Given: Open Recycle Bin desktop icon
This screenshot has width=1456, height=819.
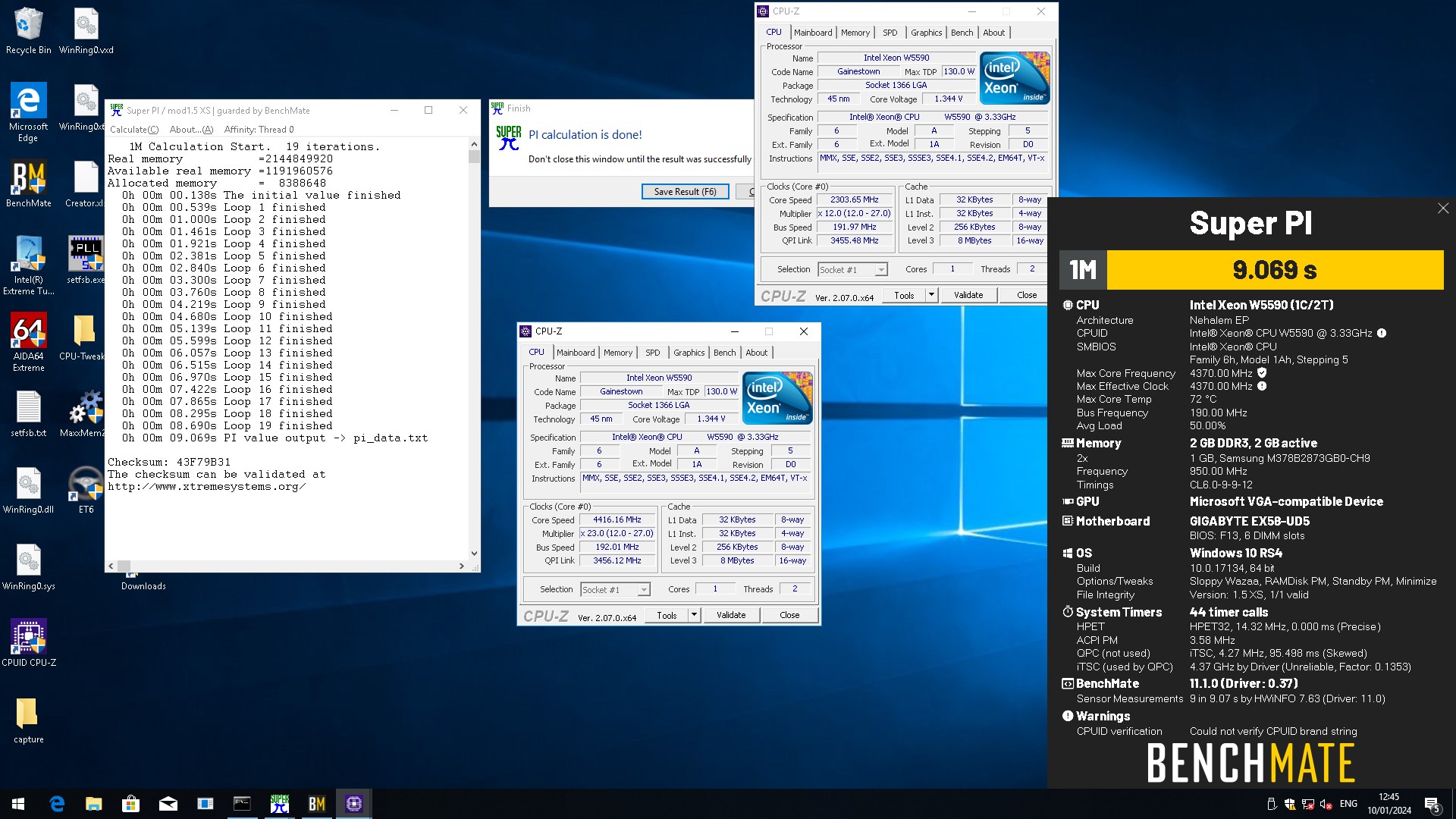Looking at the screenshot, I should tap(28, 31).
